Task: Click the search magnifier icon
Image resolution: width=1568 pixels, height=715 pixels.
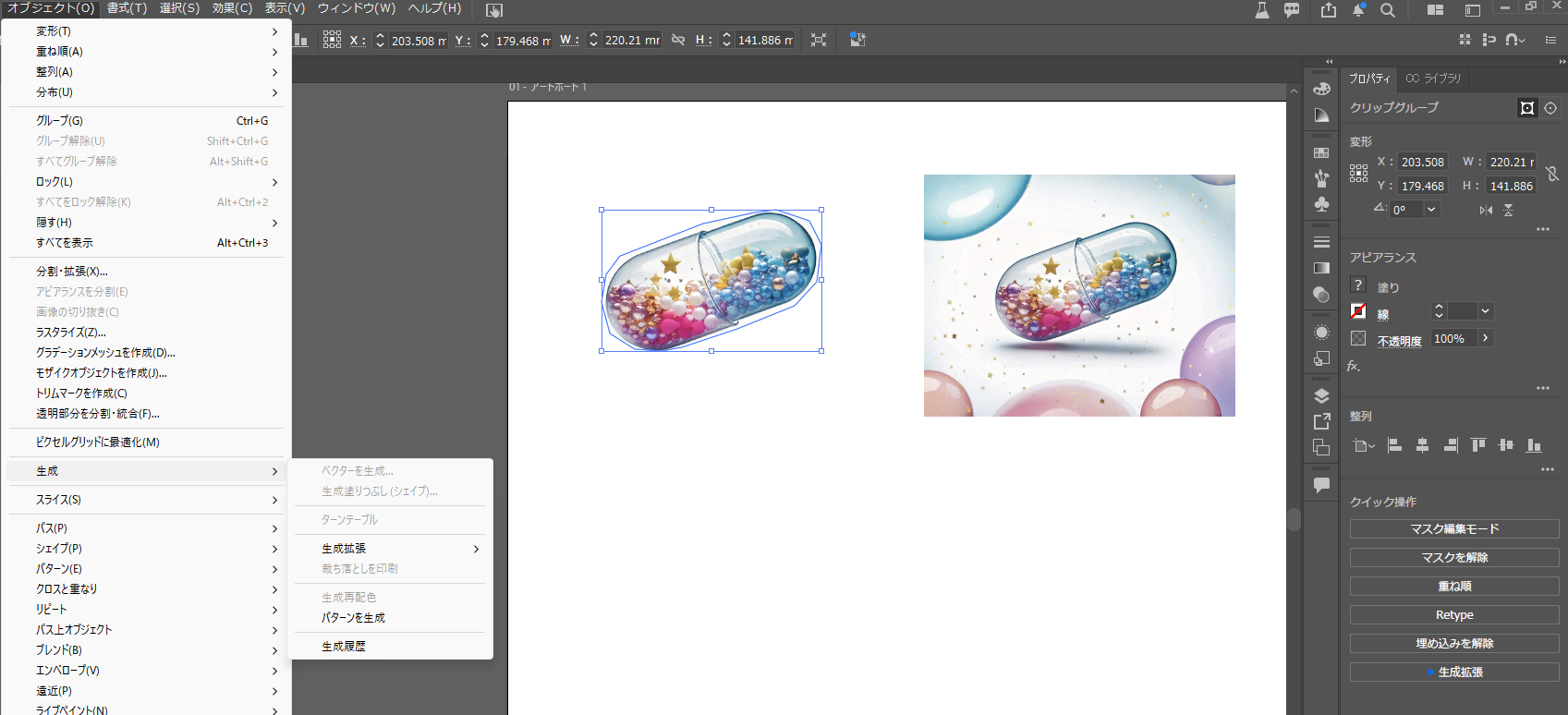Action: click(1387, 10)
